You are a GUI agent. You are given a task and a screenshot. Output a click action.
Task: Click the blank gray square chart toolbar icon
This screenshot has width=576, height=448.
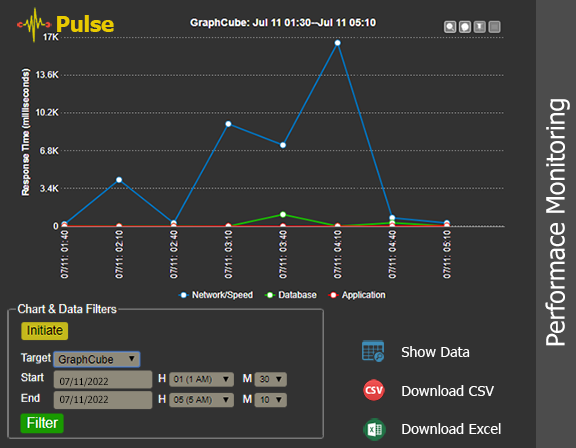494,27
